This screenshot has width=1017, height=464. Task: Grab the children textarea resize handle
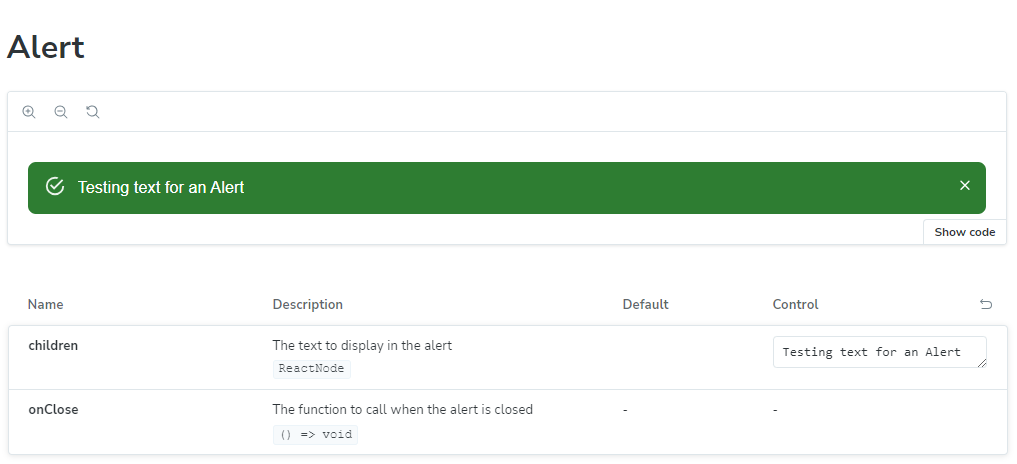click(x=981, y=362)
